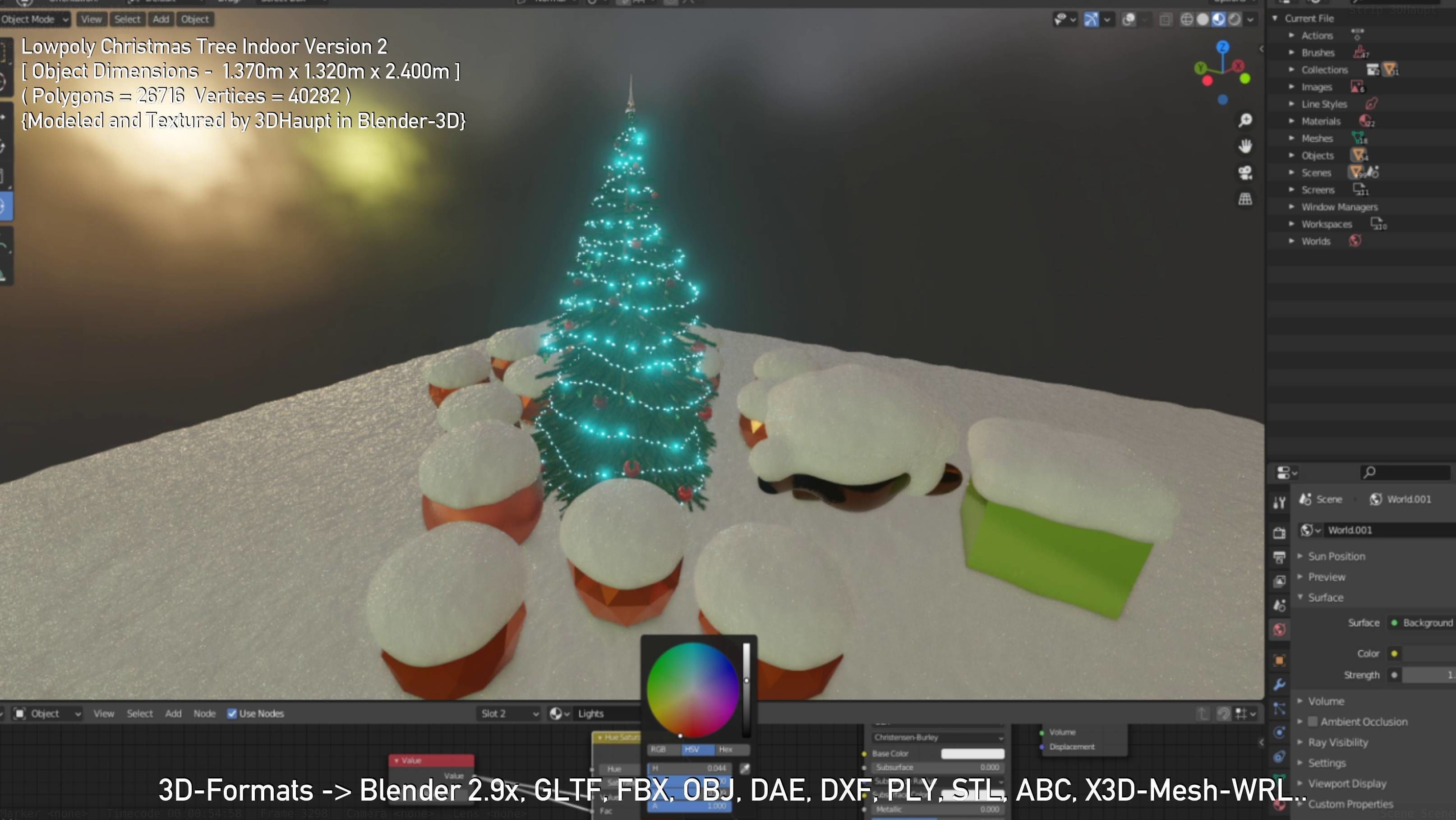Open the View Layer properties tab
The height and width of the screenshot is (820, 1456).
pos(1279,581)
